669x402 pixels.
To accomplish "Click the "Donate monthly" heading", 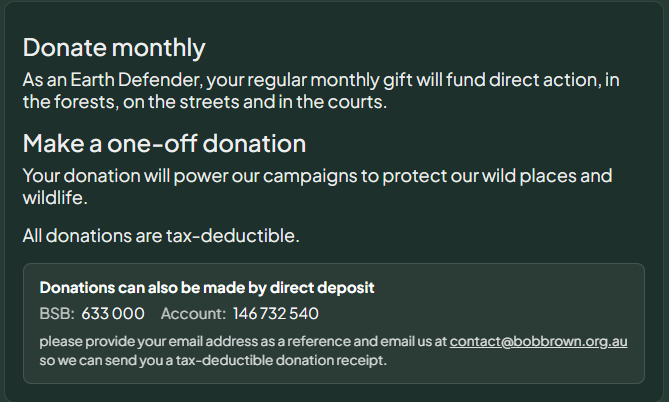I will click(113, 47).
